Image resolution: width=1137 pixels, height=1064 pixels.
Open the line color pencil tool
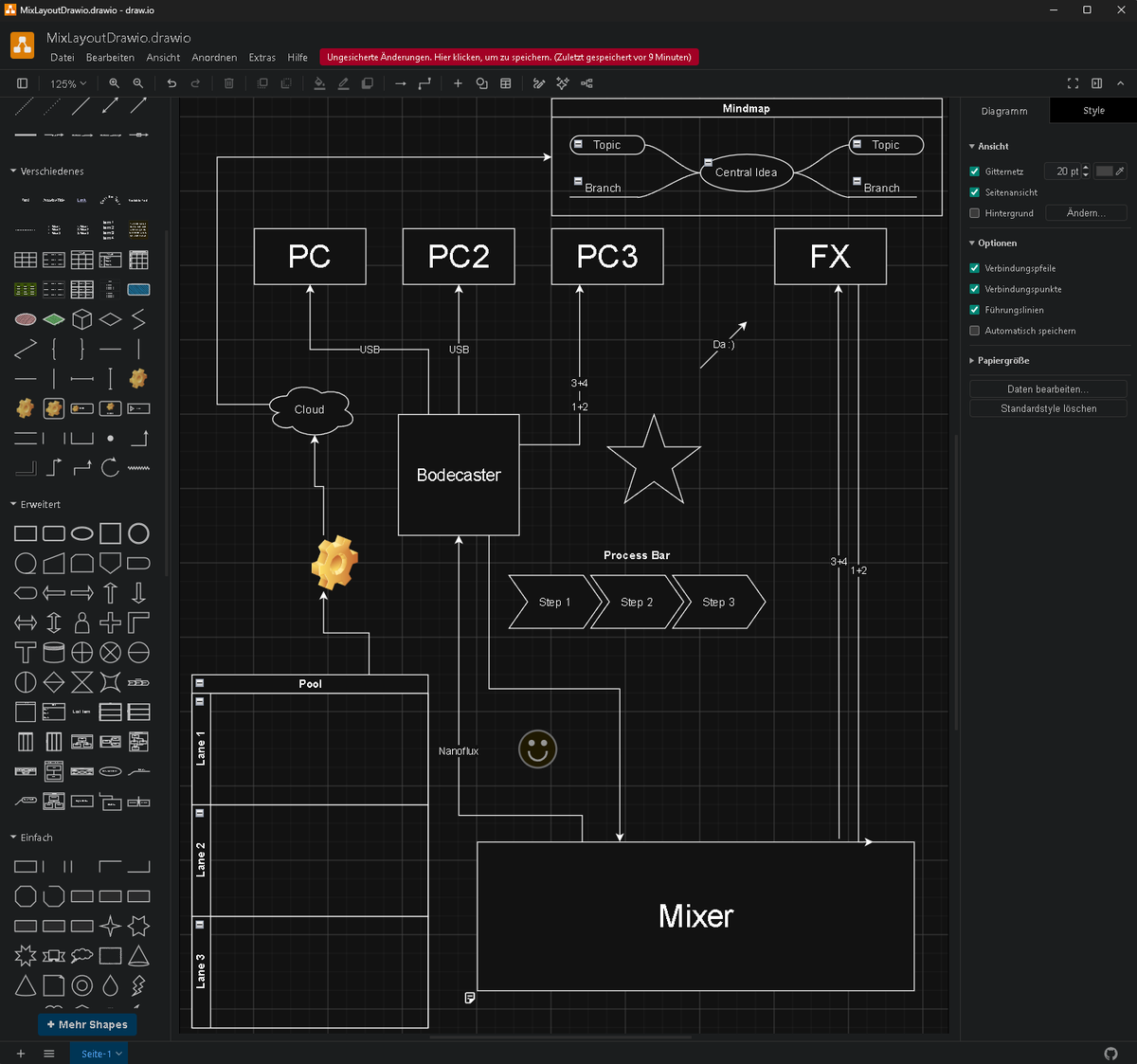[x=343, y=83]
